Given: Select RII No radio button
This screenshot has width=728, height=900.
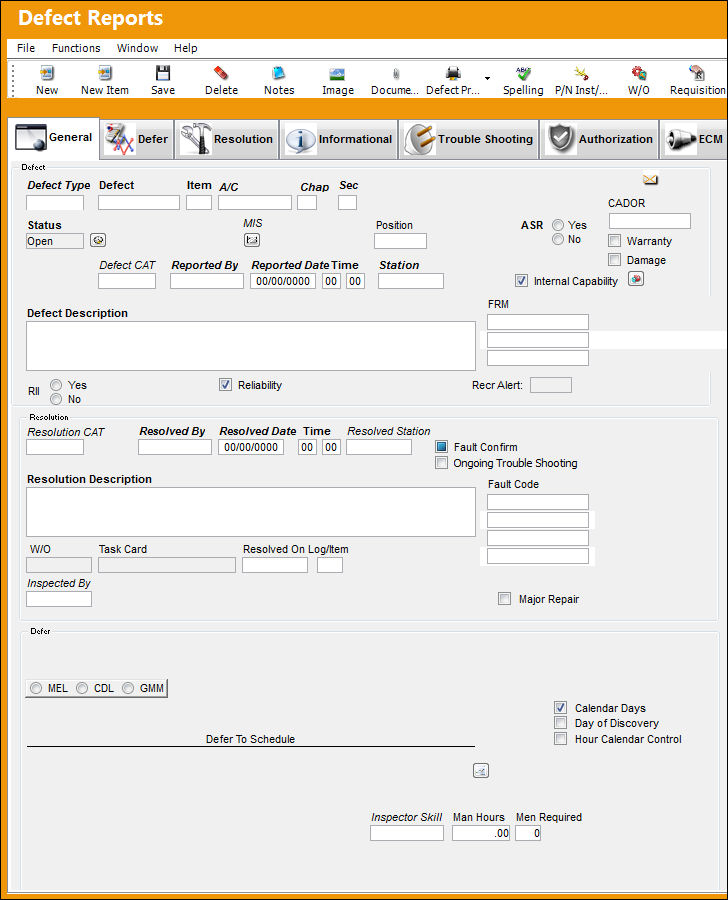Looking at the screenshot, I should (x=56, y=399).
